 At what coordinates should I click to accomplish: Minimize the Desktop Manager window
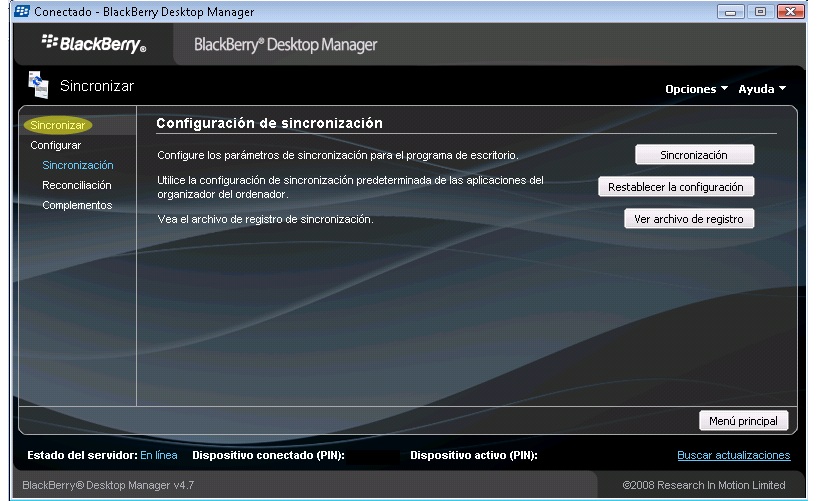point(731,11)
